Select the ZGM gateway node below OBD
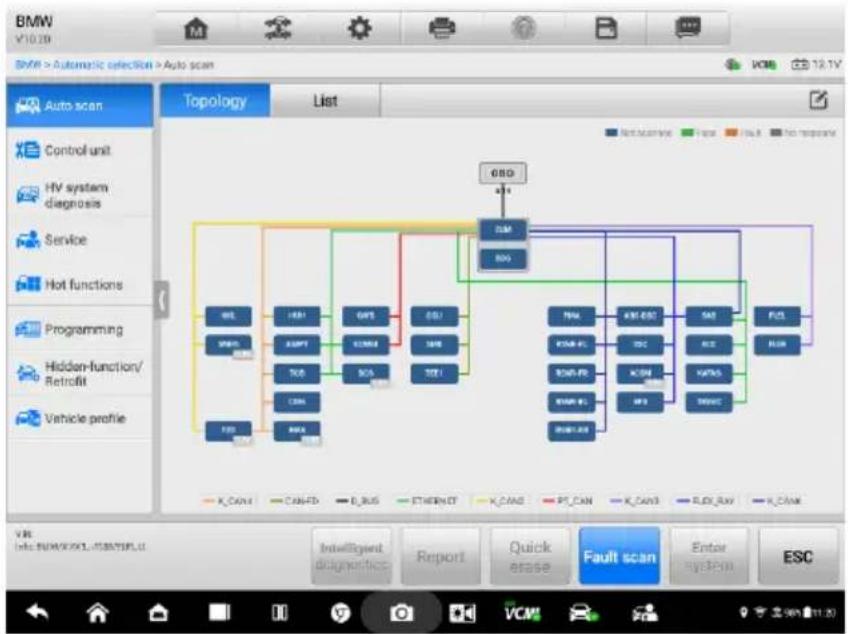 (503, 229)
